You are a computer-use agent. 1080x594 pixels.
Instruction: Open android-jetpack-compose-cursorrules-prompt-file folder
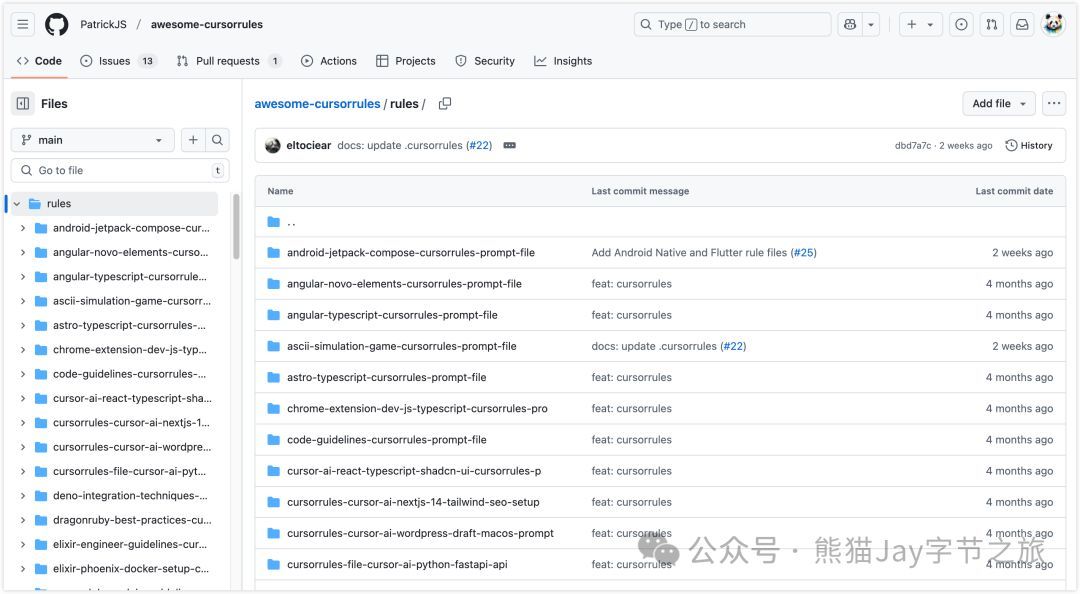pyautogui.click(x=411, y=253)
